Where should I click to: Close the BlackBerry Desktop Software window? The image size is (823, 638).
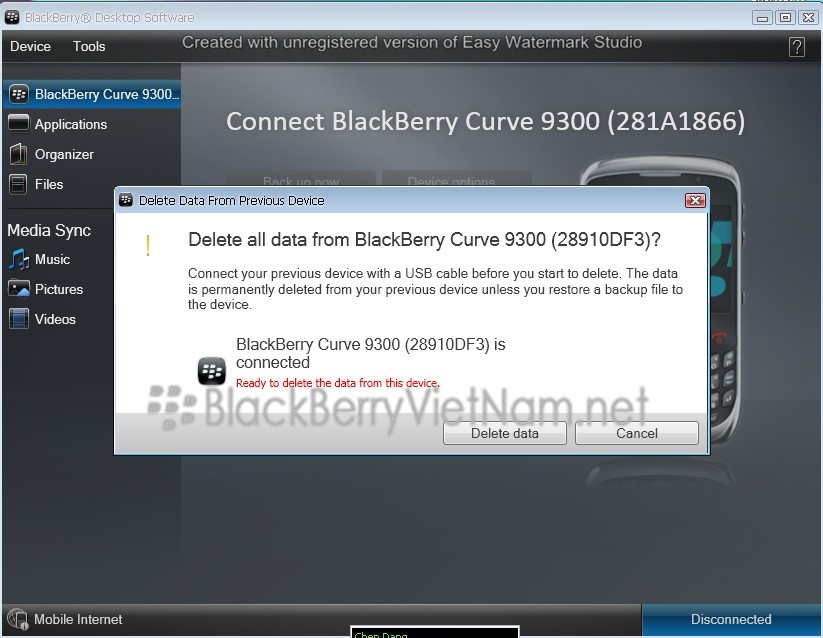(808, 18)
